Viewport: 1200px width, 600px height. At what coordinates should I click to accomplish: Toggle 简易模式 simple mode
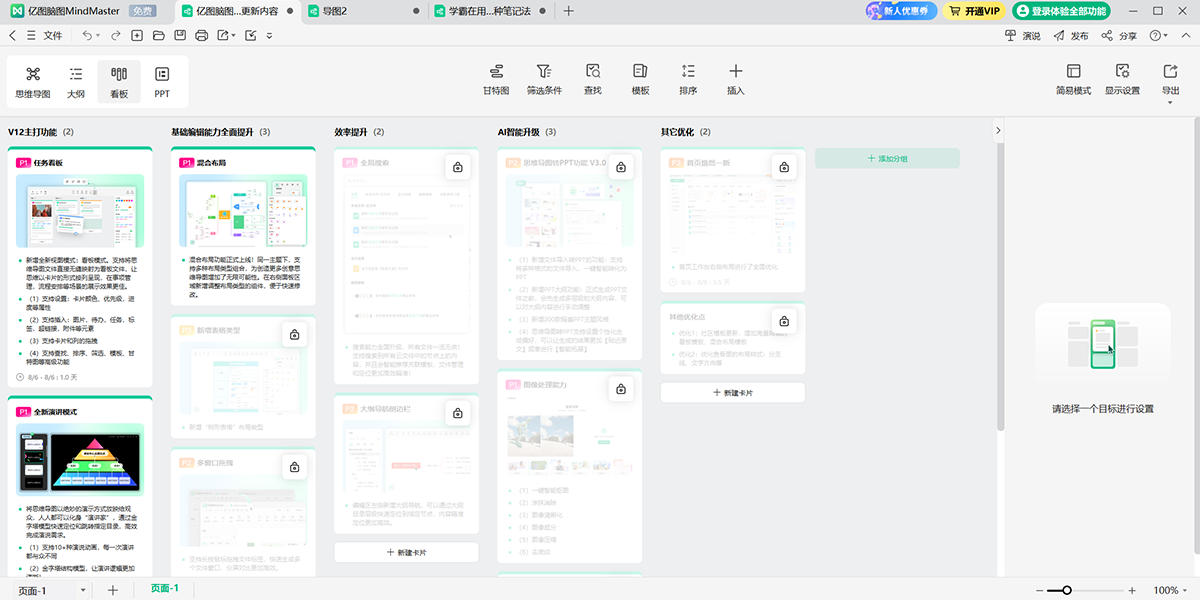tap(1073, 79)
